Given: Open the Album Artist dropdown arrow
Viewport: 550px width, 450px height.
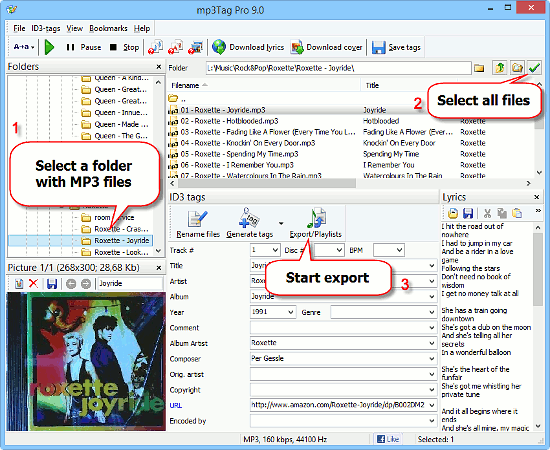Looking at the screenshot, I should click(x=432, y=343).
